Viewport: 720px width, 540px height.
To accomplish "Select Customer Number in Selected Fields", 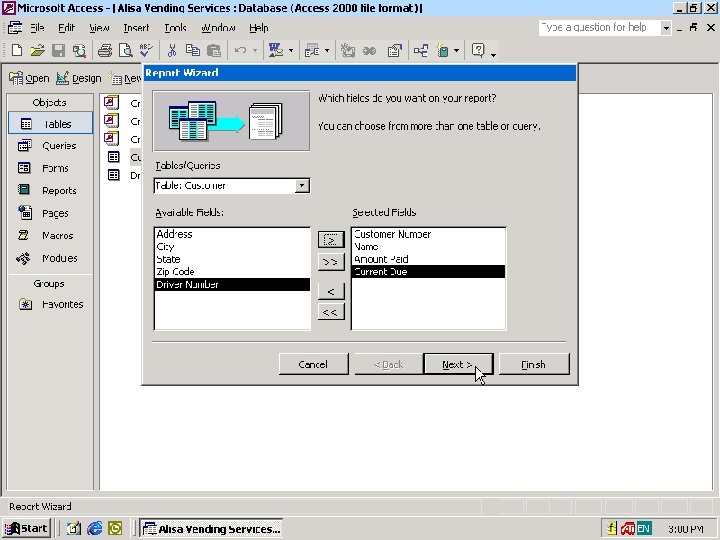I will 428,234.
